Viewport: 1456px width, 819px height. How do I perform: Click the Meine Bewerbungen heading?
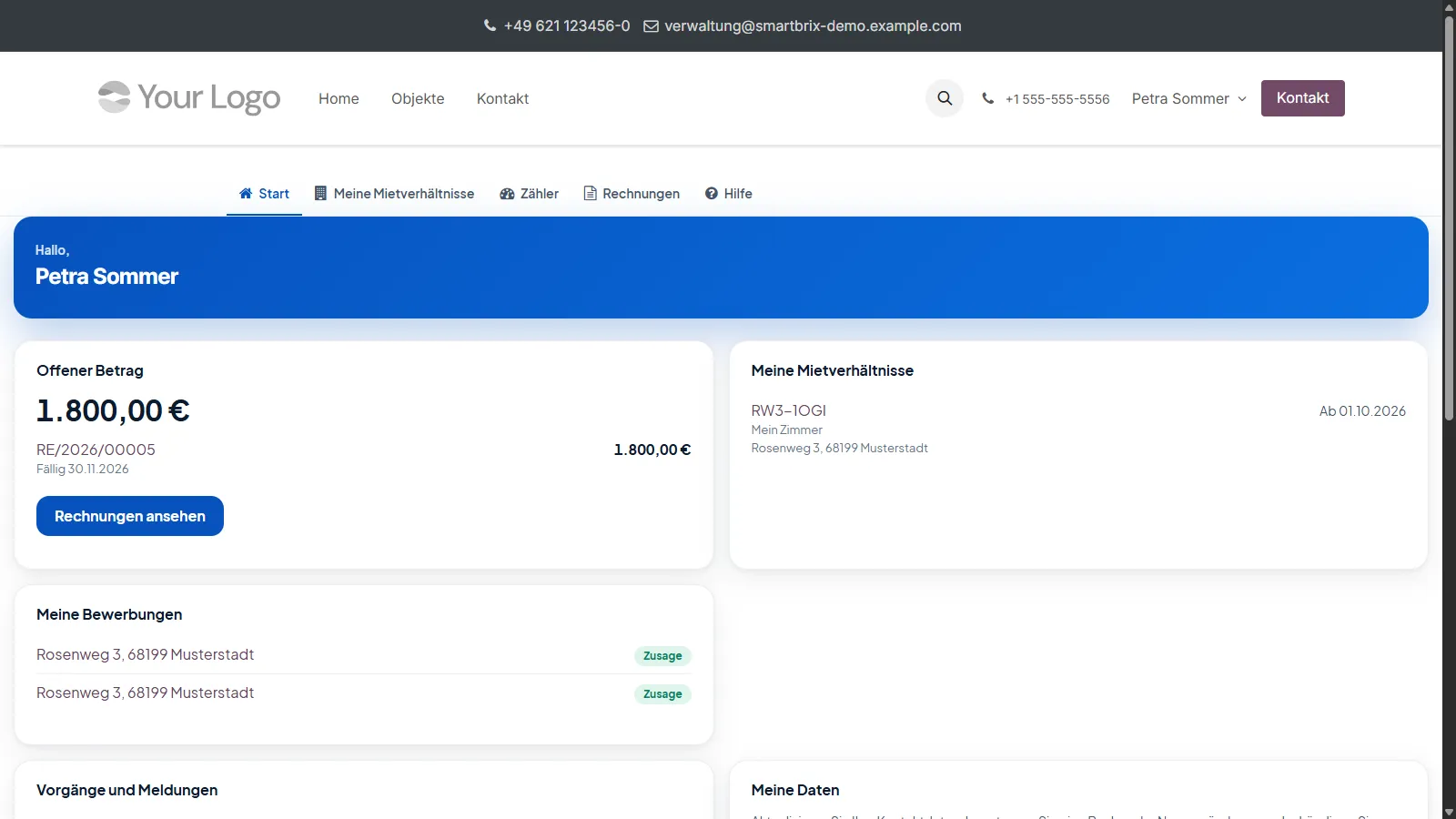tap(109, 614)
